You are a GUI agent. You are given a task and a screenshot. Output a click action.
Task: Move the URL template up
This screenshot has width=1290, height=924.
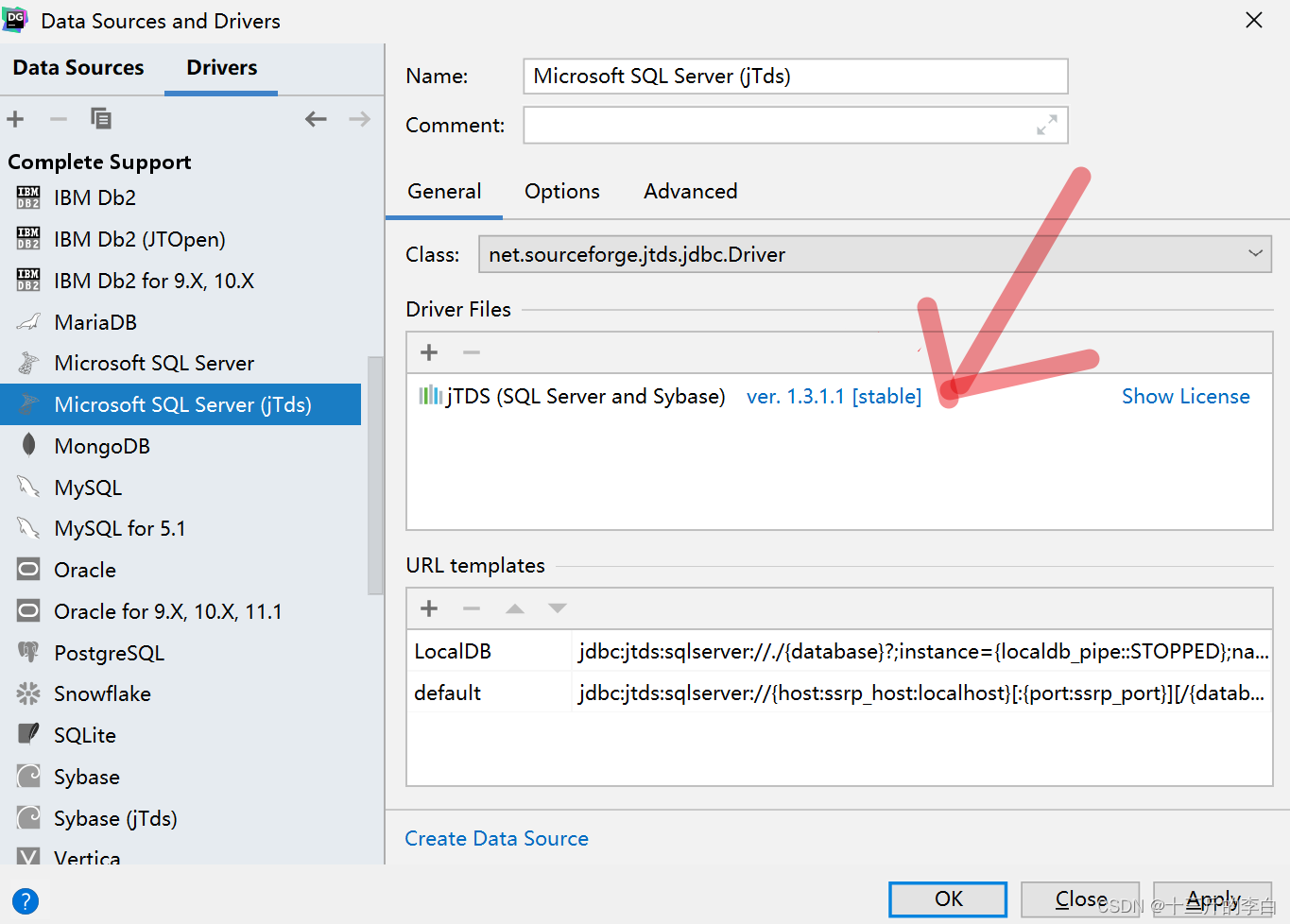515,608
